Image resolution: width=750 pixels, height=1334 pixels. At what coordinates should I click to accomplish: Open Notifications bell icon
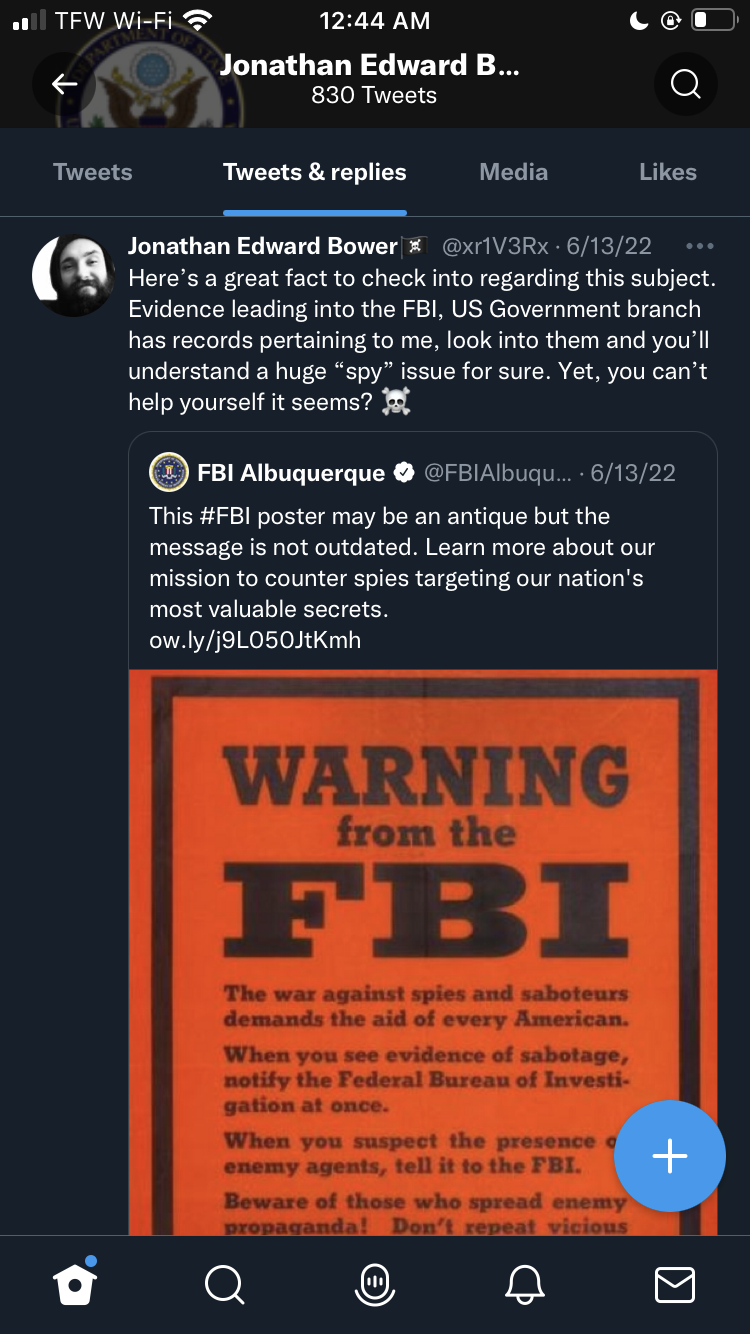526,1284
